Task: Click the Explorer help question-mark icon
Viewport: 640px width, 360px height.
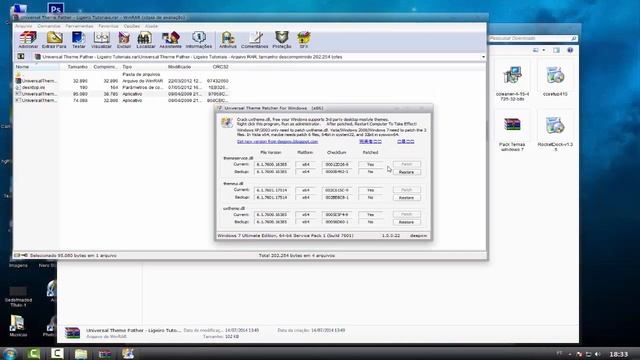Action: pyautogui.click(x=570, y=50)
